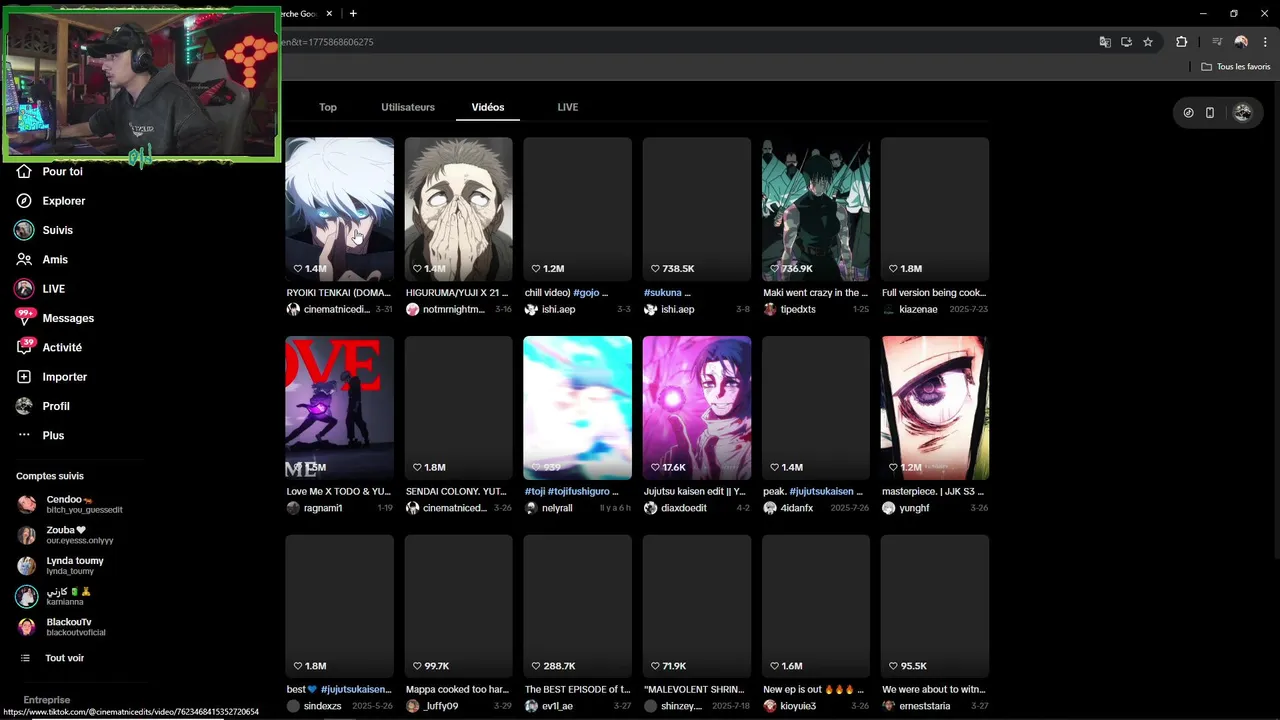
Task: Open the Profil avatar in sidebar
Action: pos(24,406)
